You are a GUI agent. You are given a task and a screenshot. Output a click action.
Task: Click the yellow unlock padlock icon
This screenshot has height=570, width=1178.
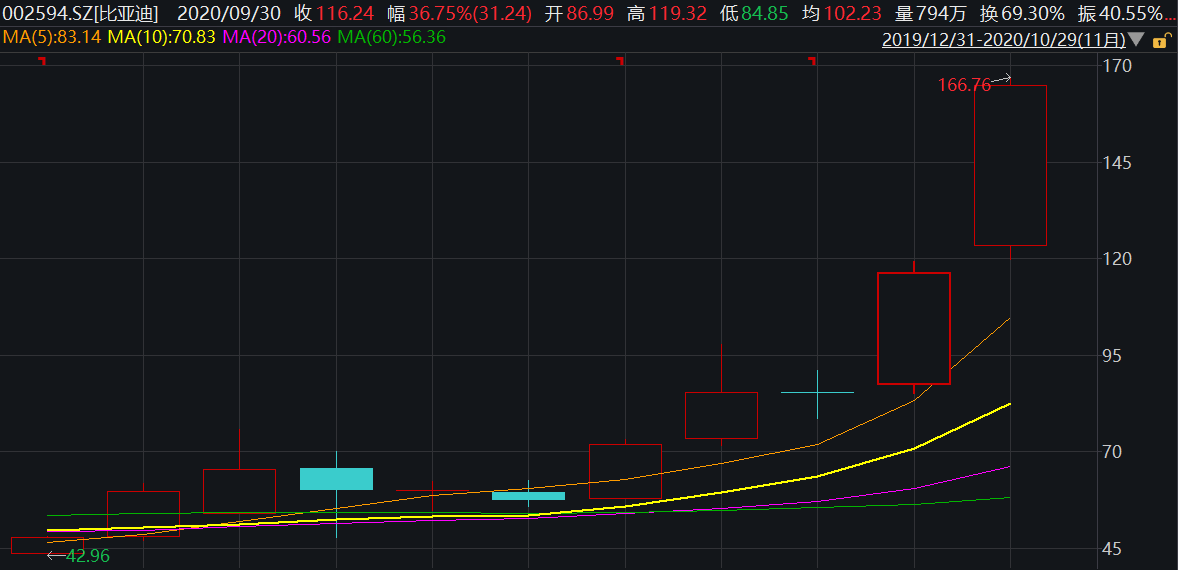pyautogui.click(x=1160, y=41)
